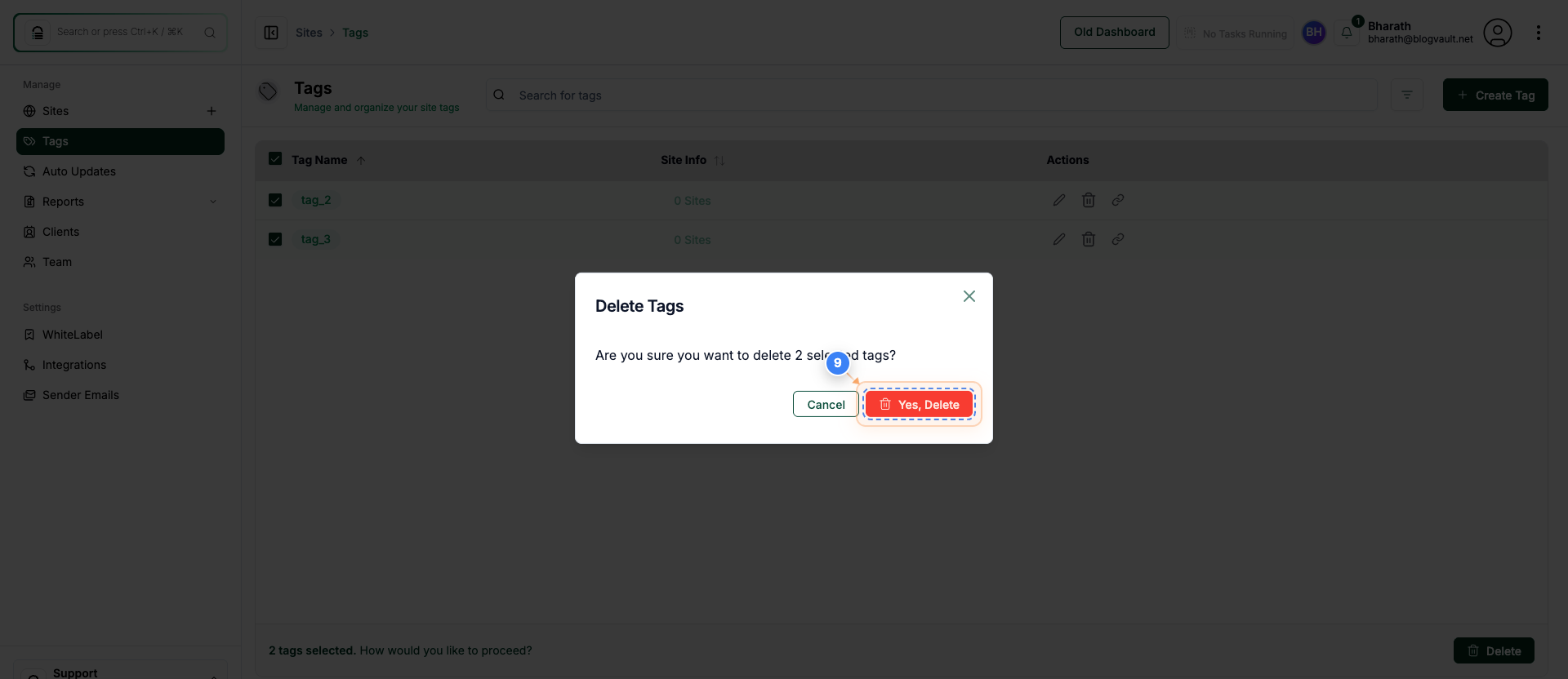Close the Delete Tags dialog with X
1568x679 pixels.
click(969, 296)
